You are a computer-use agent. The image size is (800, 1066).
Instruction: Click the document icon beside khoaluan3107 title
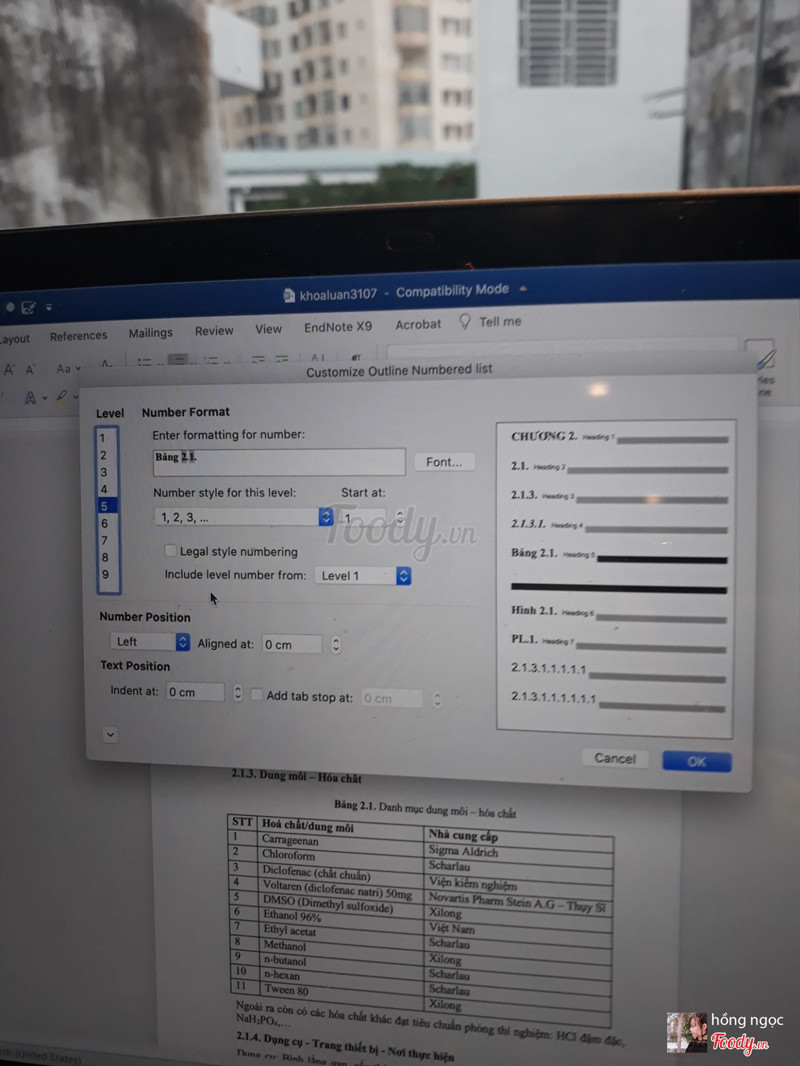289,295
